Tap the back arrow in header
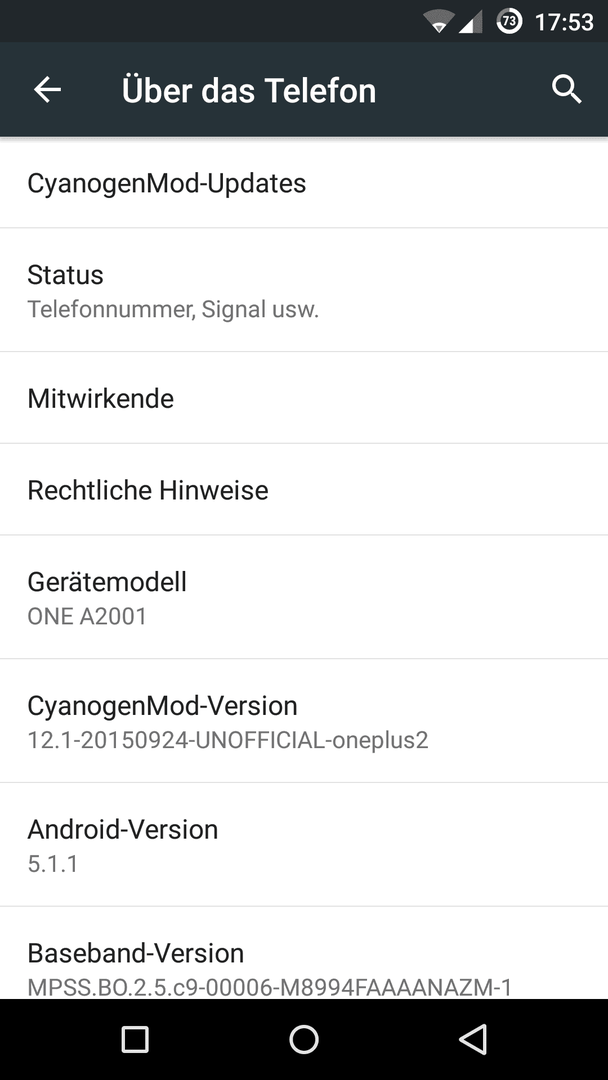This screenshot has width=608, height=1080. 48,90
